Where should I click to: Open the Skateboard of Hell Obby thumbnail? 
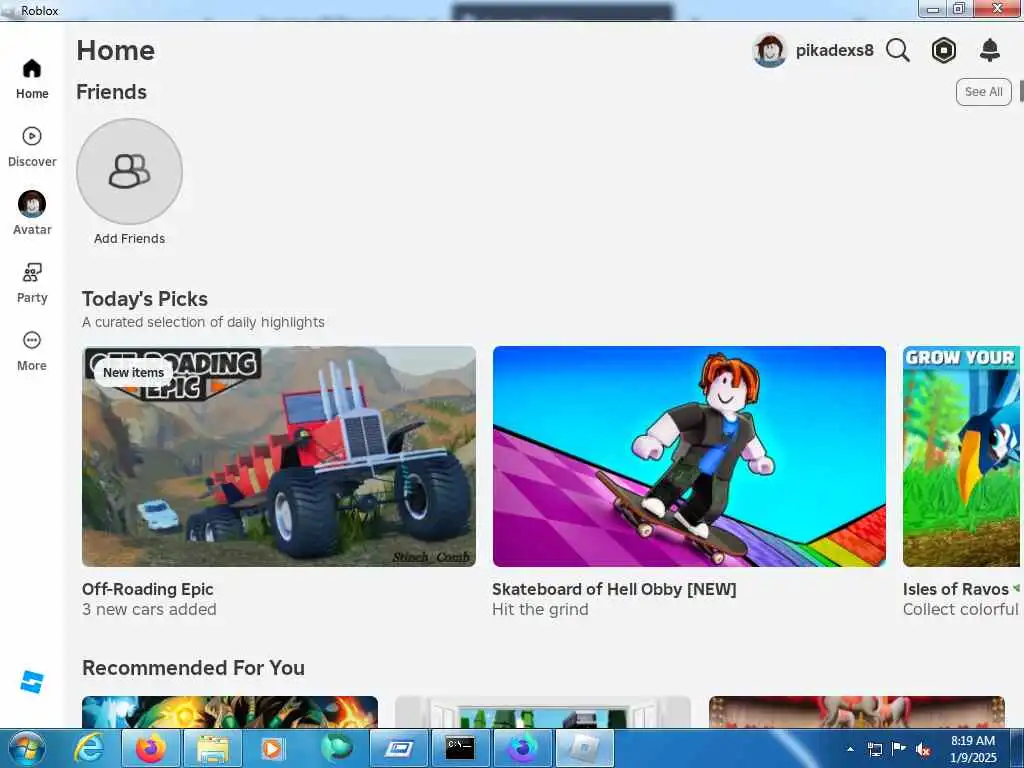click(x=689, y=456)
